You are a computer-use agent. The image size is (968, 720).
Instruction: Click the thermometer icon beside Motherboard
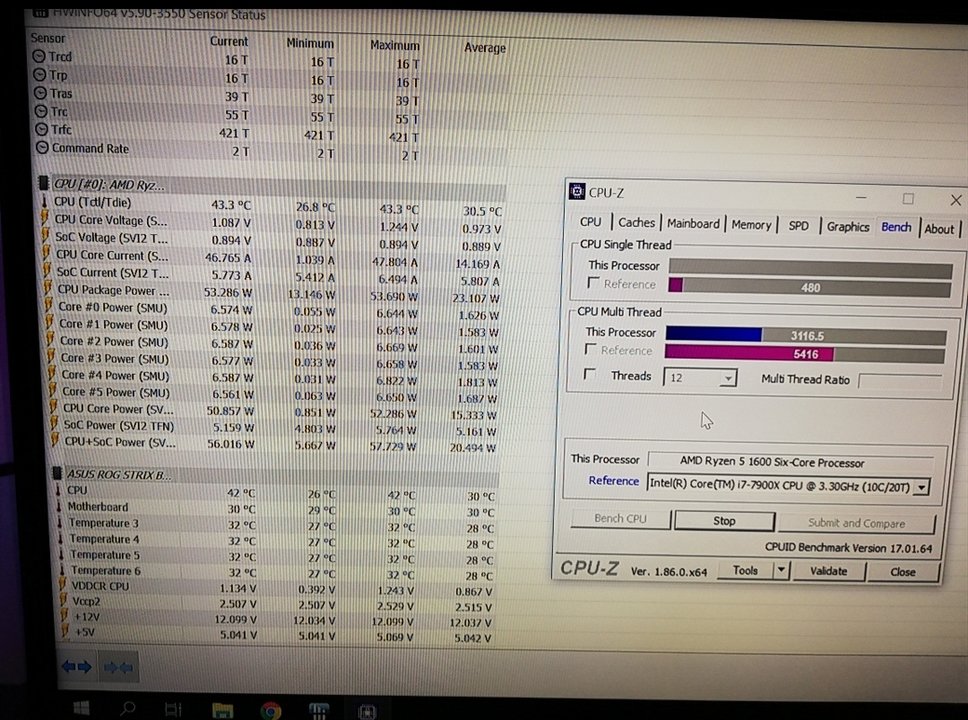59,506
